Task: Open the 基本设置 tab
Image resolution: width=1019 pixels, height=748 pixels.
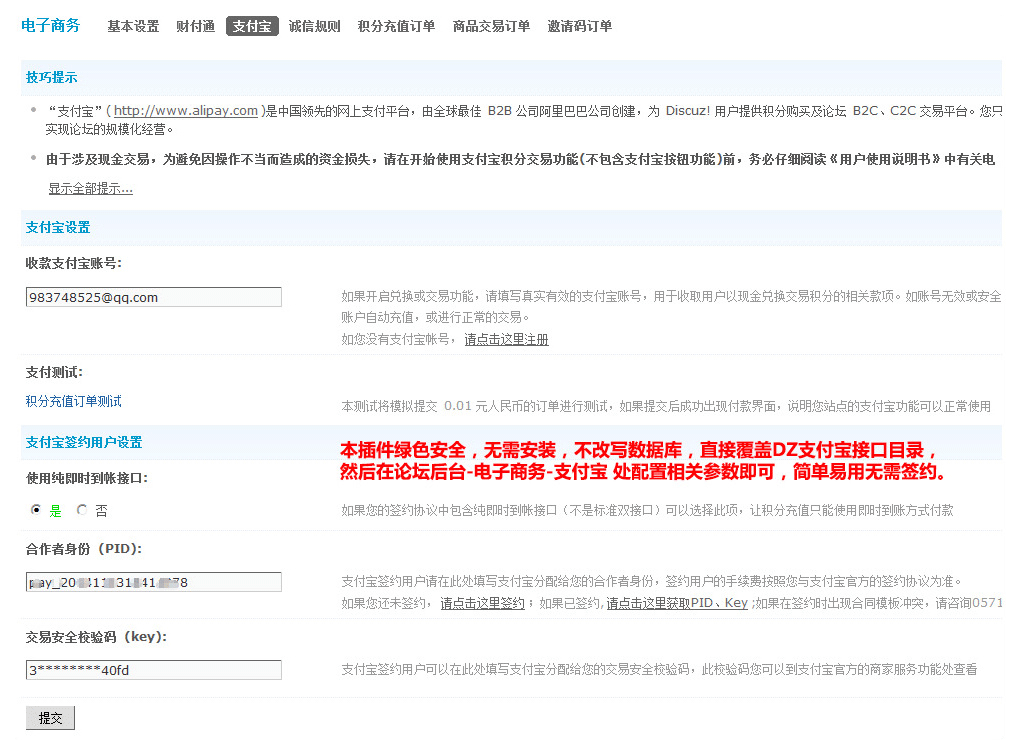Action: (x=133, y=26)
